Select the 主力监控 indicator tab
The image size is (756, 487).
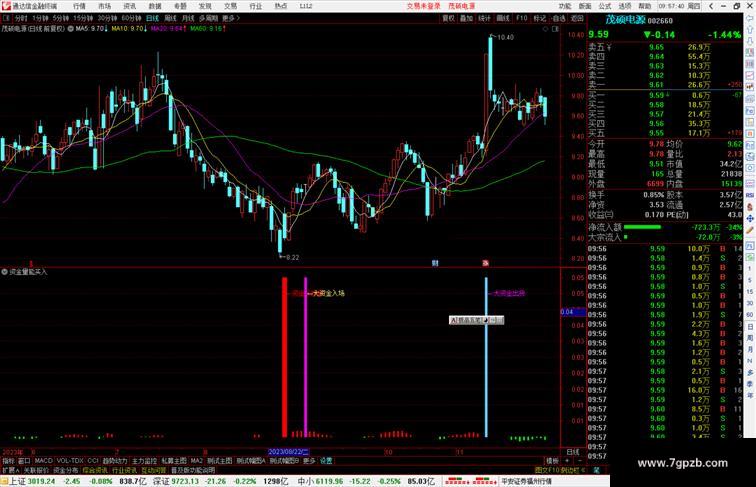coord(145,461)
